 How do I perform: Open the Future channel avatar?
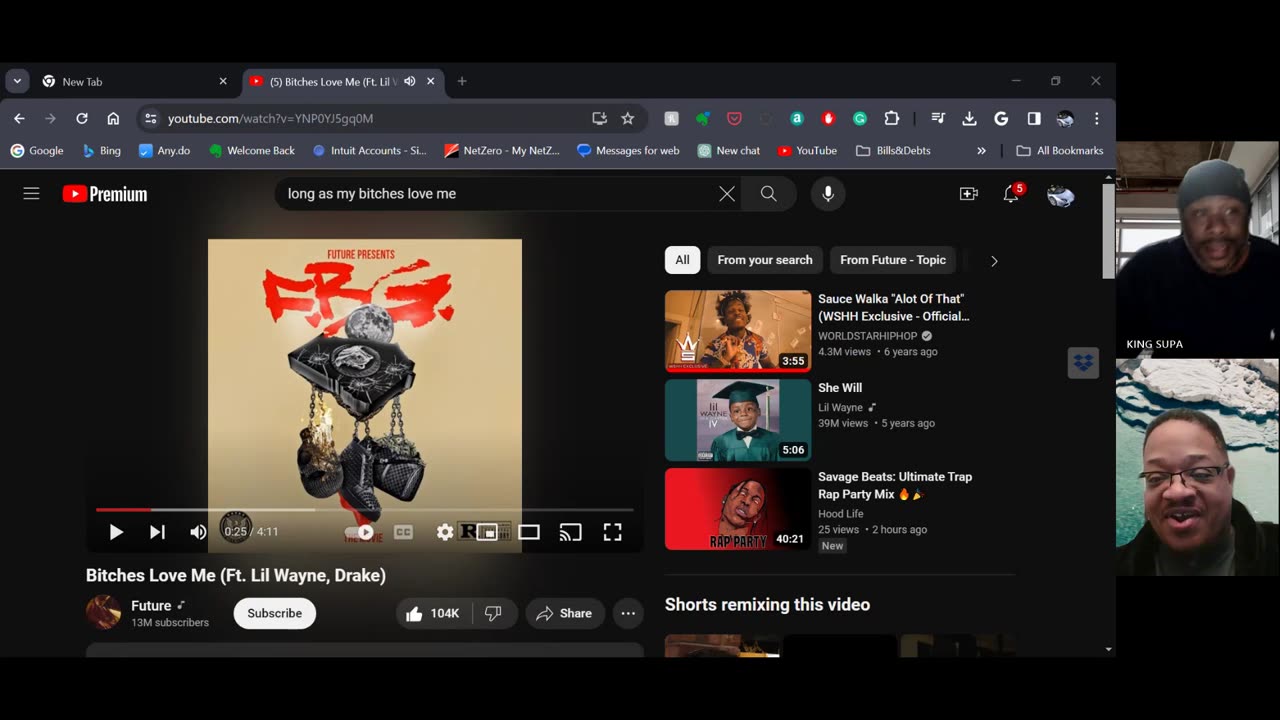click(x=104, y=612)
